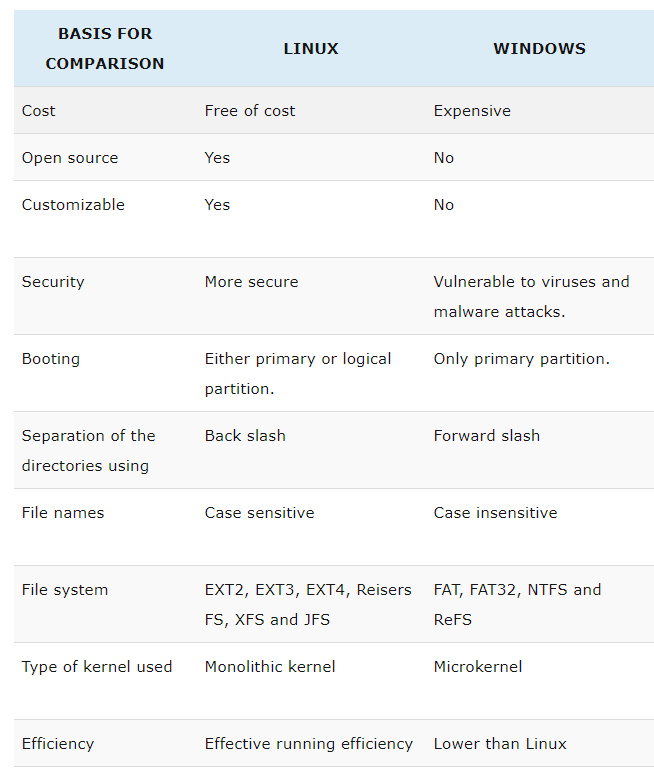Select the Open source row label
654x783 pixels.
tap(70, 158)
